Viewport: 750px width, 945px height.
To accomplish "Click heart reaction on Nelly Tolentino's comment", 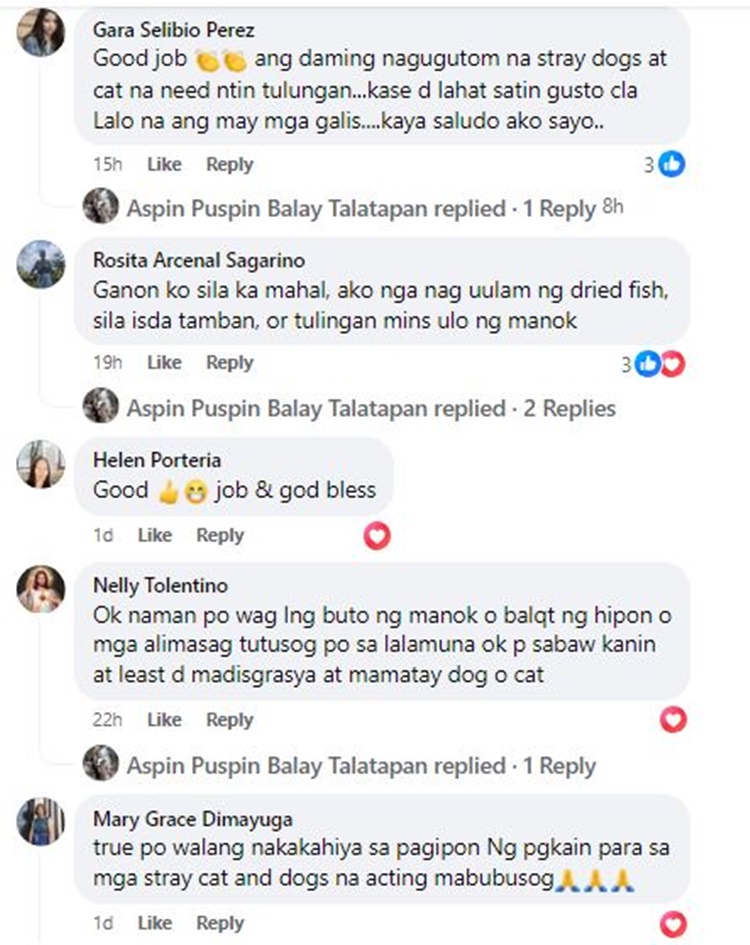I will [x=673, y=719].
